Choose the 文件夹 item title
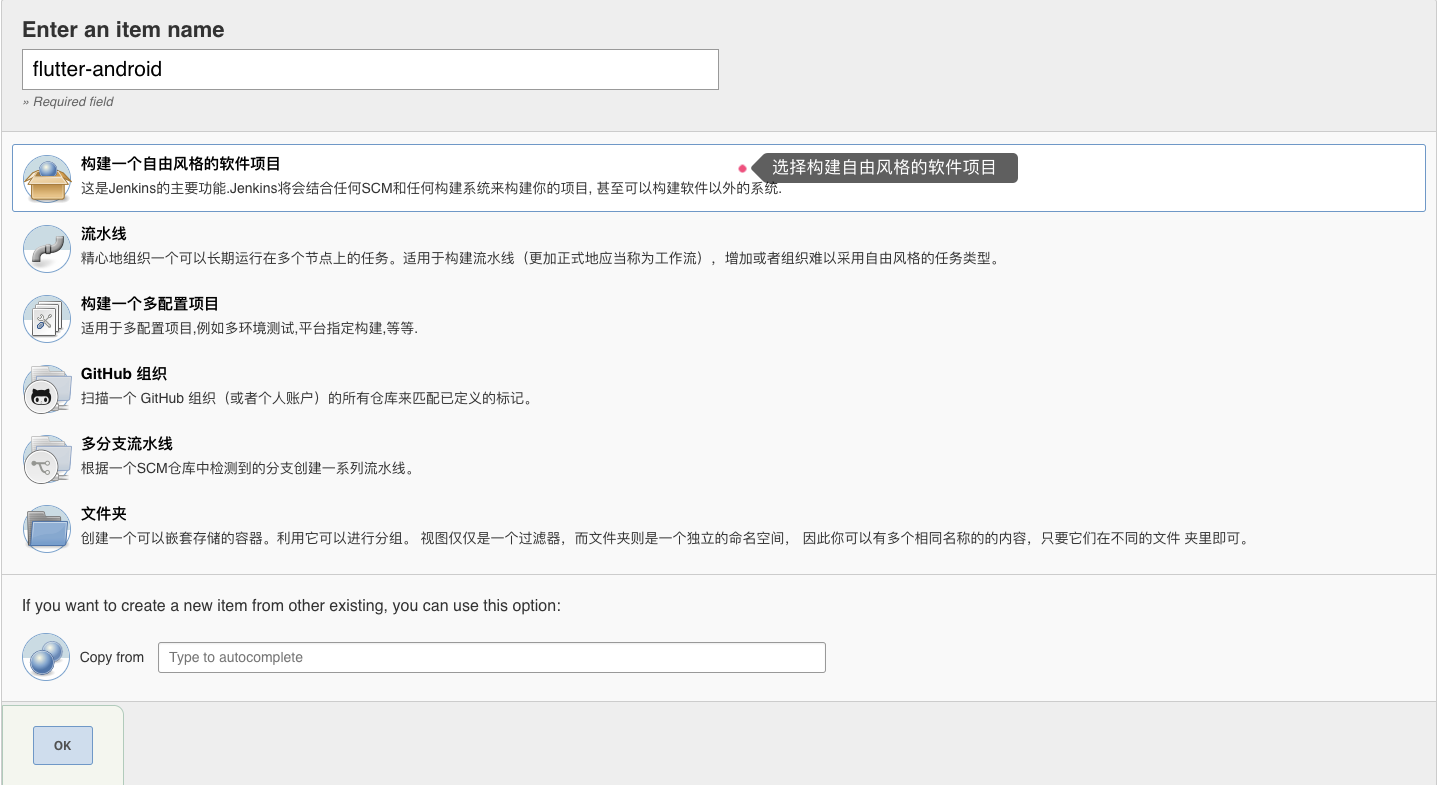Image resolution: width=1437 pixels, height=785 pixels. [103, 513]
